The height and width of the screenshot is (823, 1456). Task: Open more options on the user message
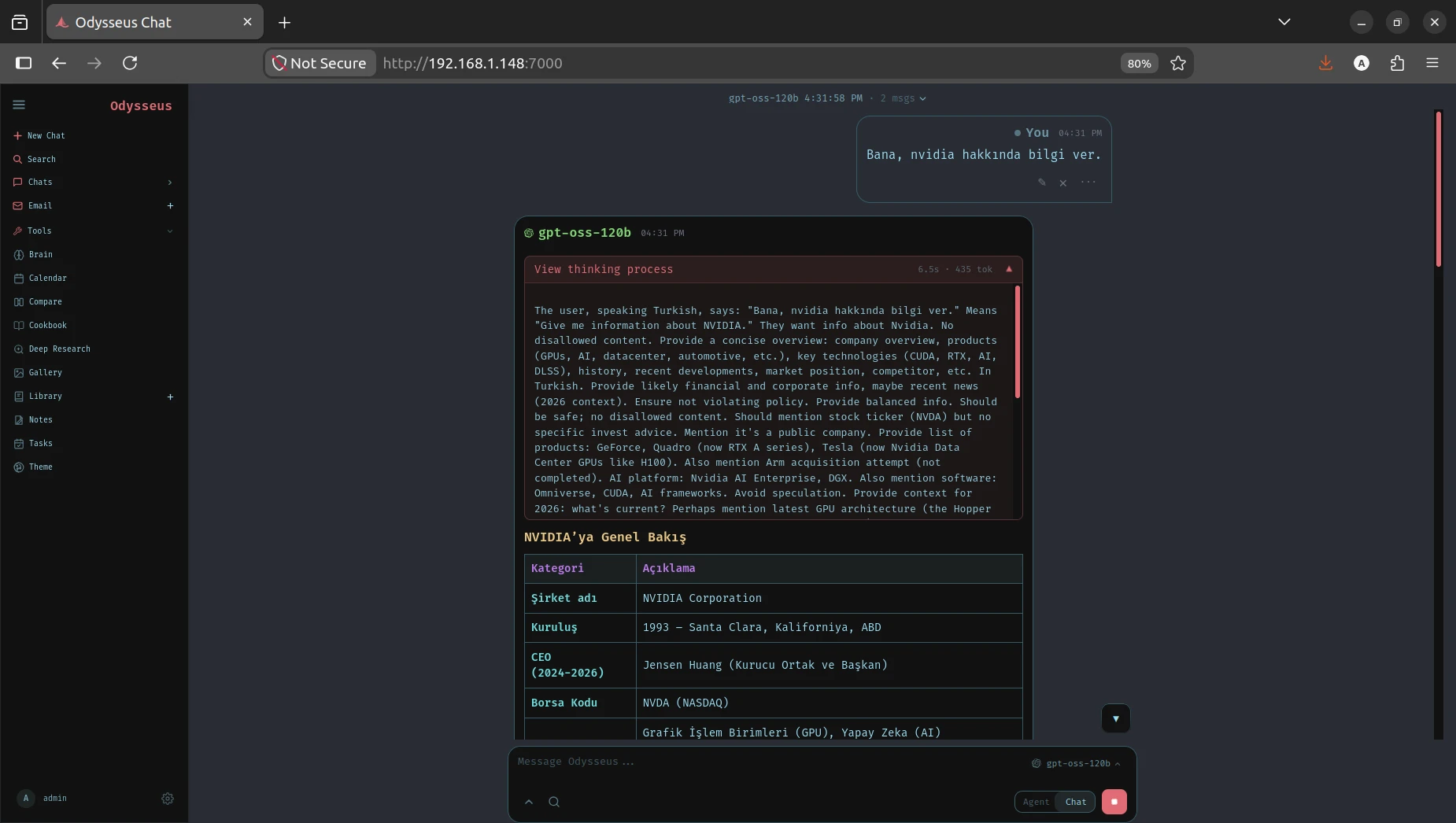pos(1088,183)
